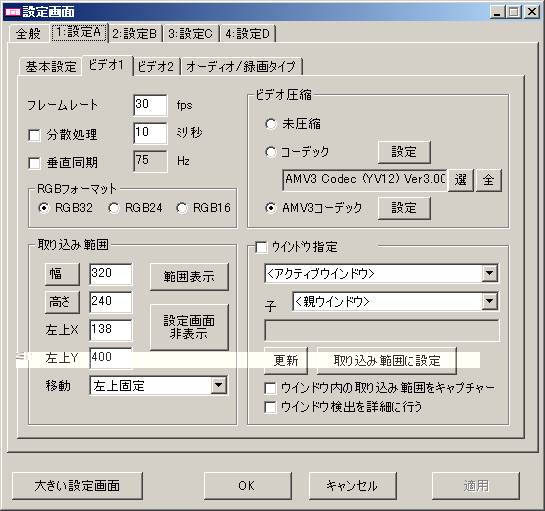This screenshot has width=545, height=511.
Task: Select the コーデック radio option
Action: coord(270,152)
